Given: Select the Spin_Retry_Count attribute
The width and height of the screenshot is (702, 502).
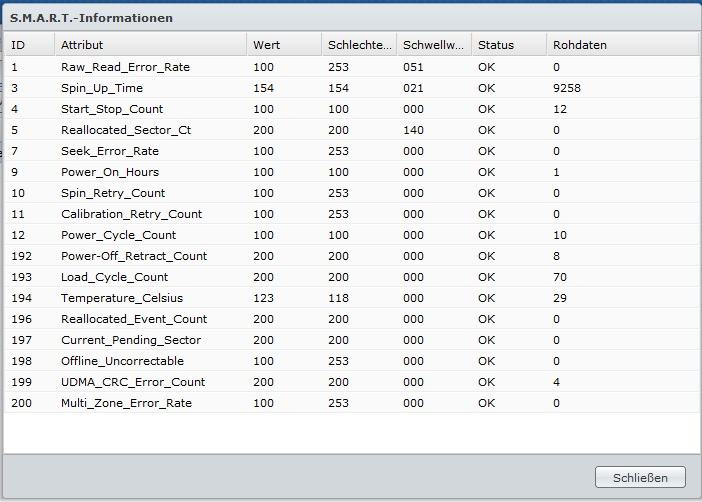Looking at the screenshot, I should point(113,193).
